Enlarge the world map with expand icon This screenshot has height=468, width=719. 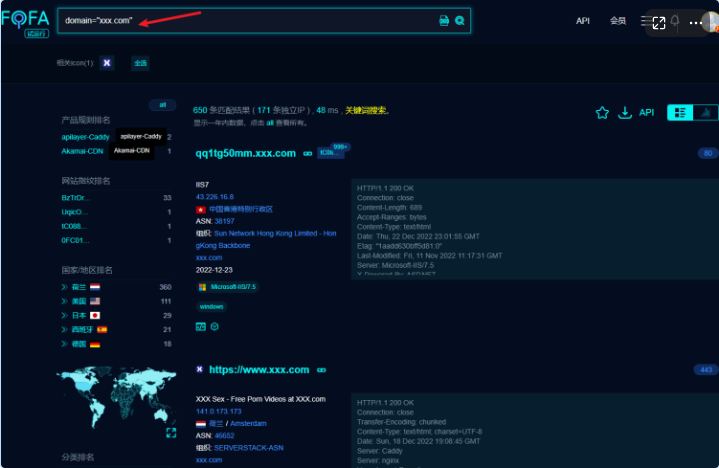coord(171,433)
